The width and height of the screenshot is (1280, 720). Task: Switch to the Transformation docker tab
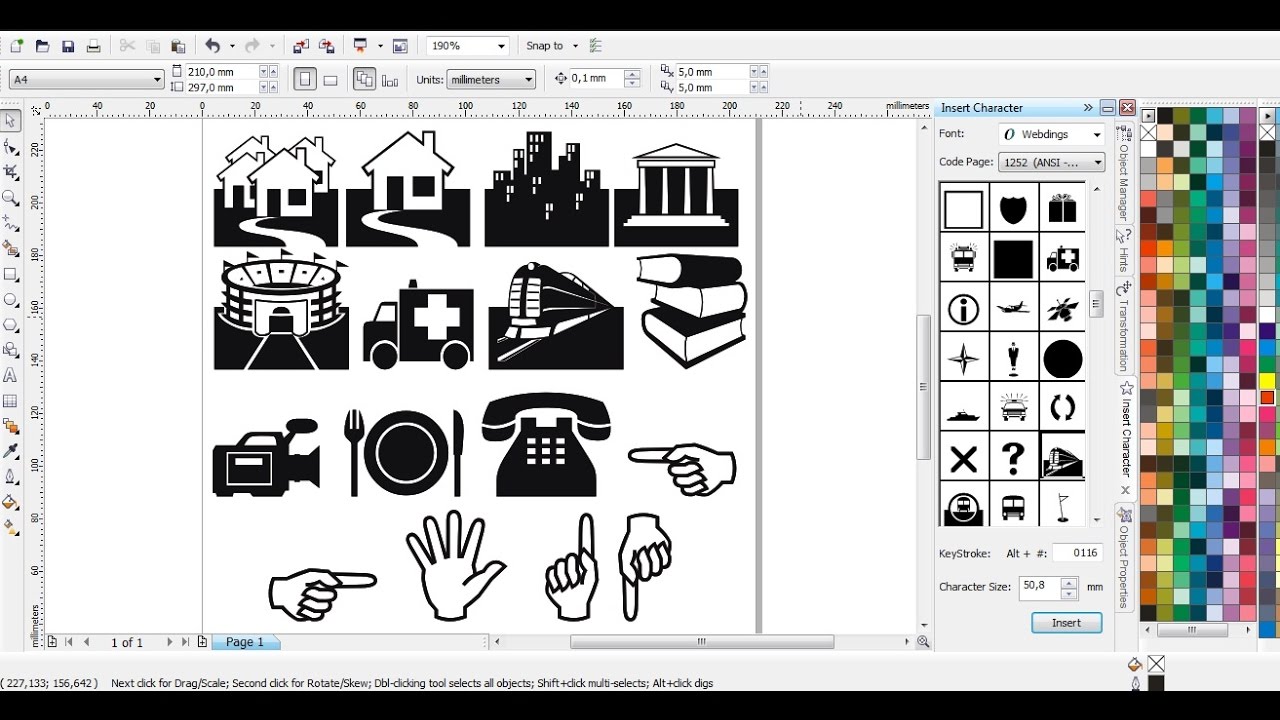point(1123,326)
